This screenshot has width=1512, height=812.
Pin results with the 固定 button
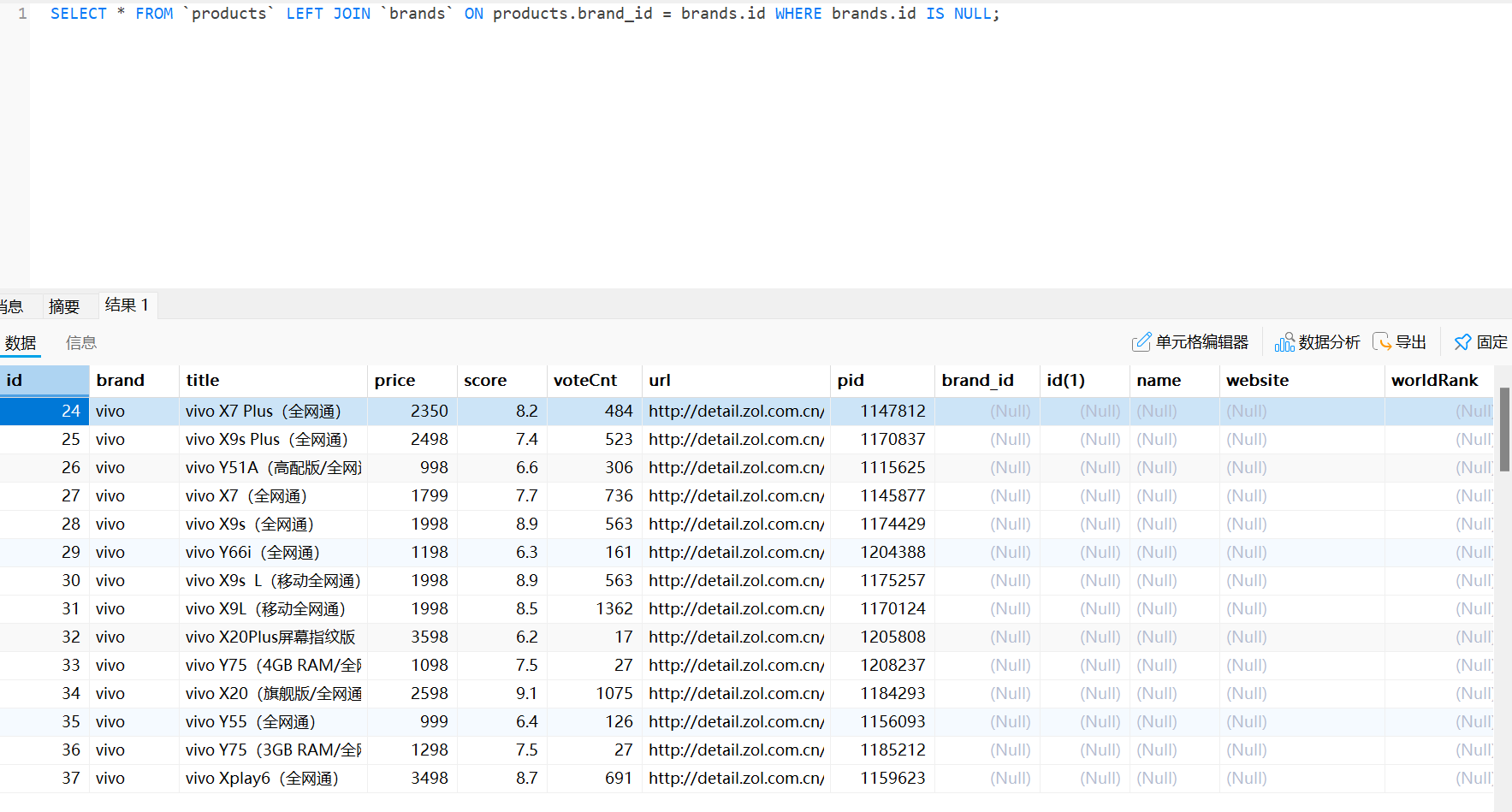click(x=1480, y=342)
